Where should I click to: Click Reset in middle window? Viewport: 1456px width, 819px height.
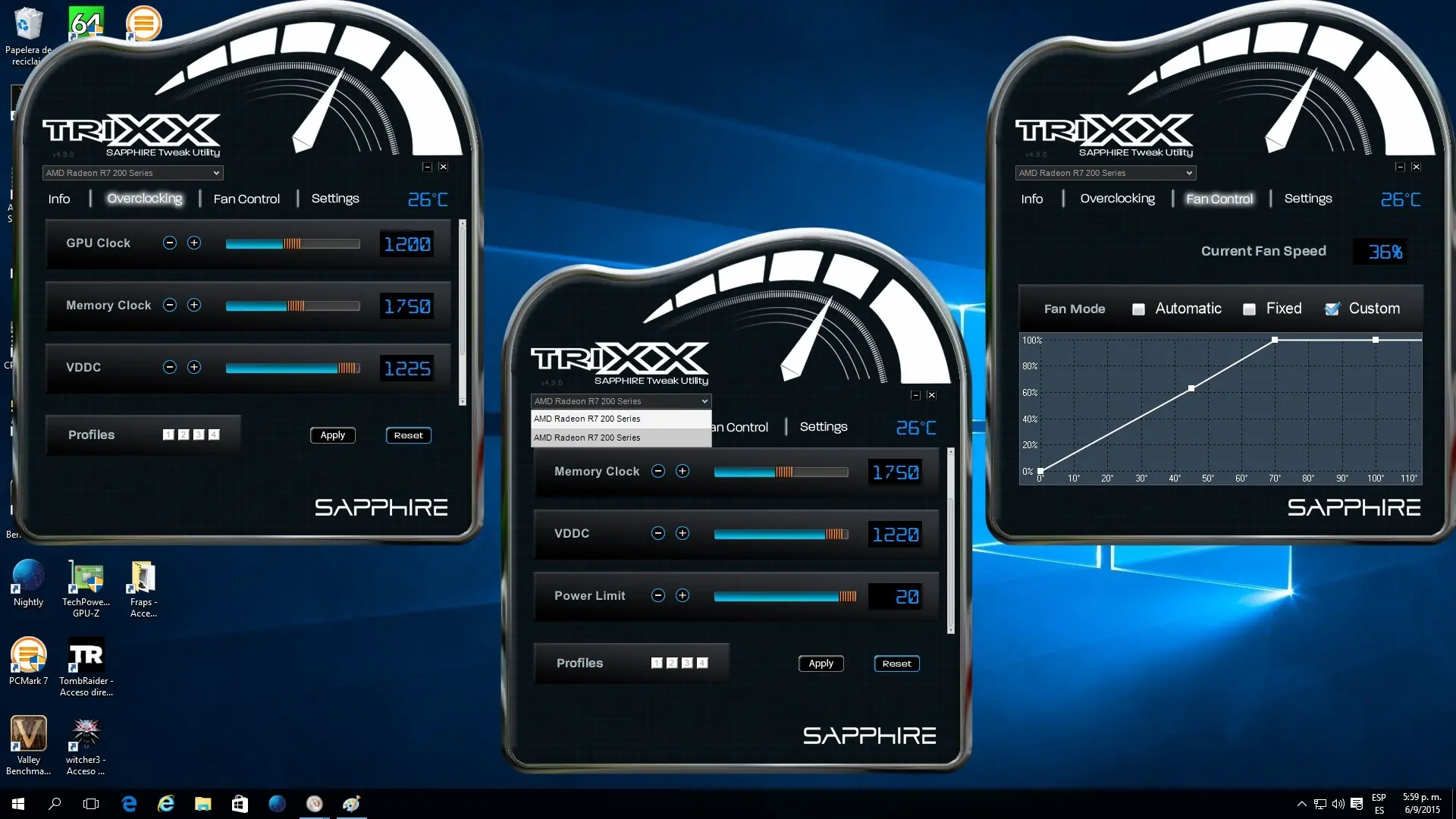click(x=897, y=664)
